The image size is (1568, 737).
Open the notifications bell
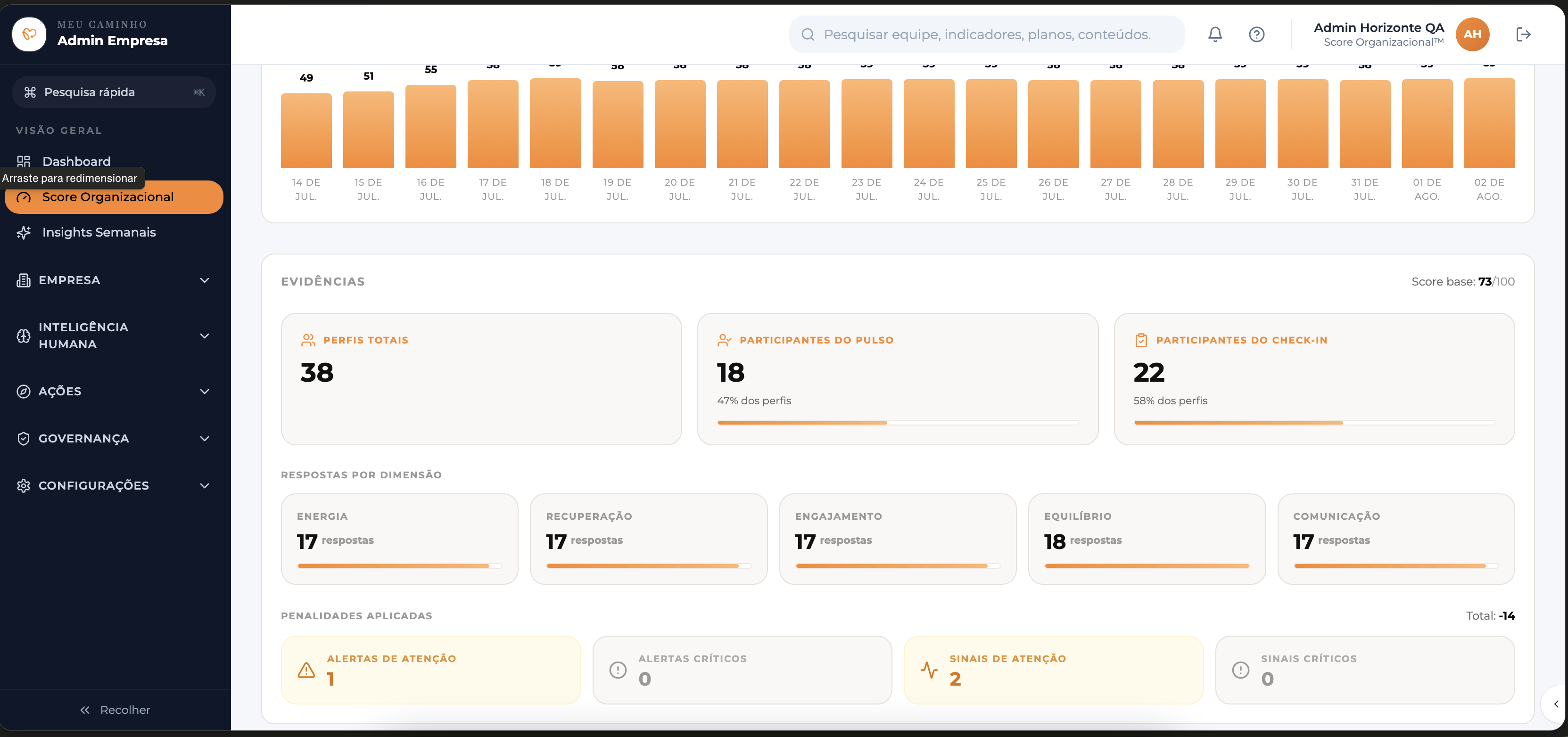point(1215,34)
